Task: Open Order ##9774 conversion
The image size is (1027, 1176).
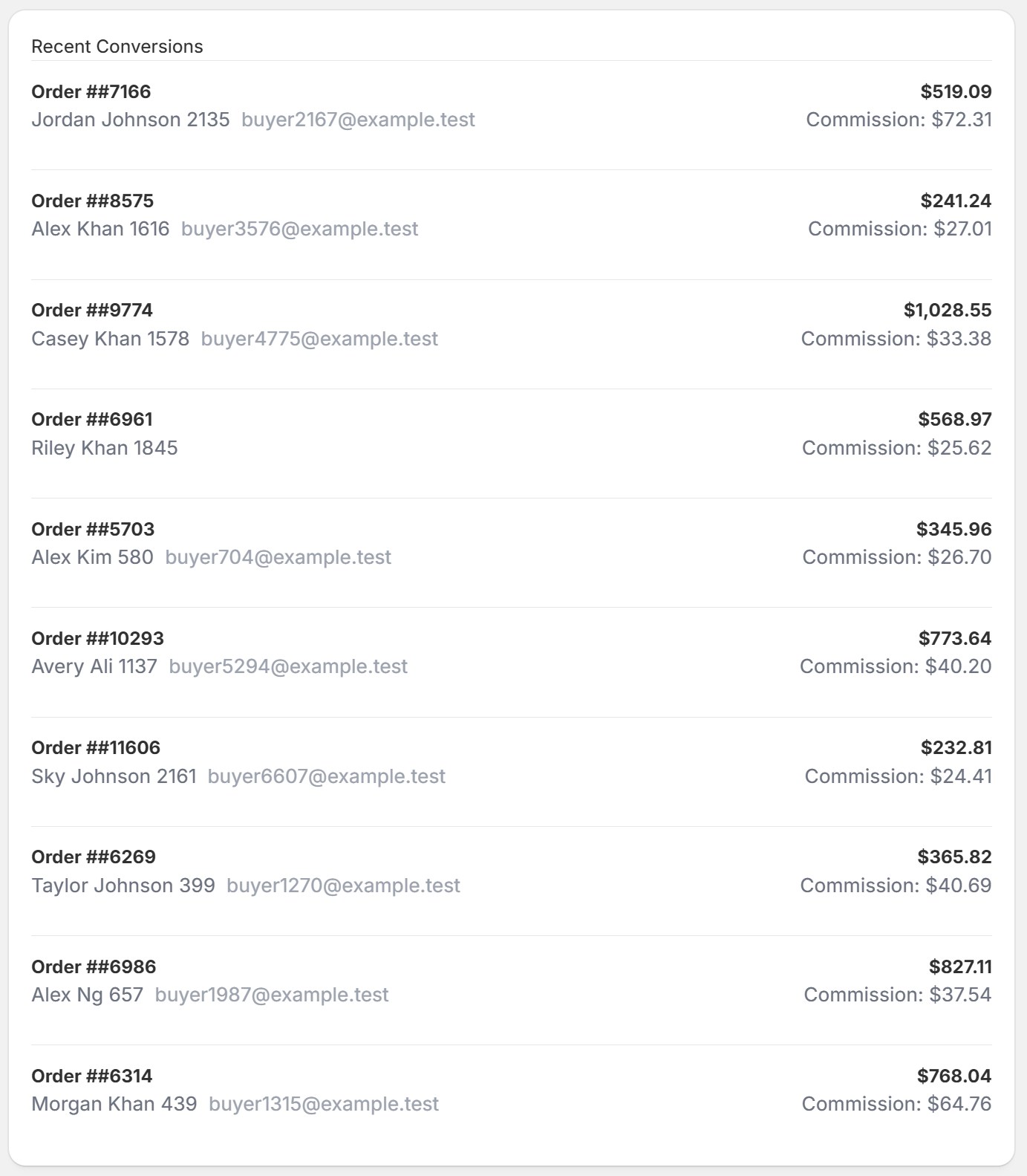Action: (91, 310)
